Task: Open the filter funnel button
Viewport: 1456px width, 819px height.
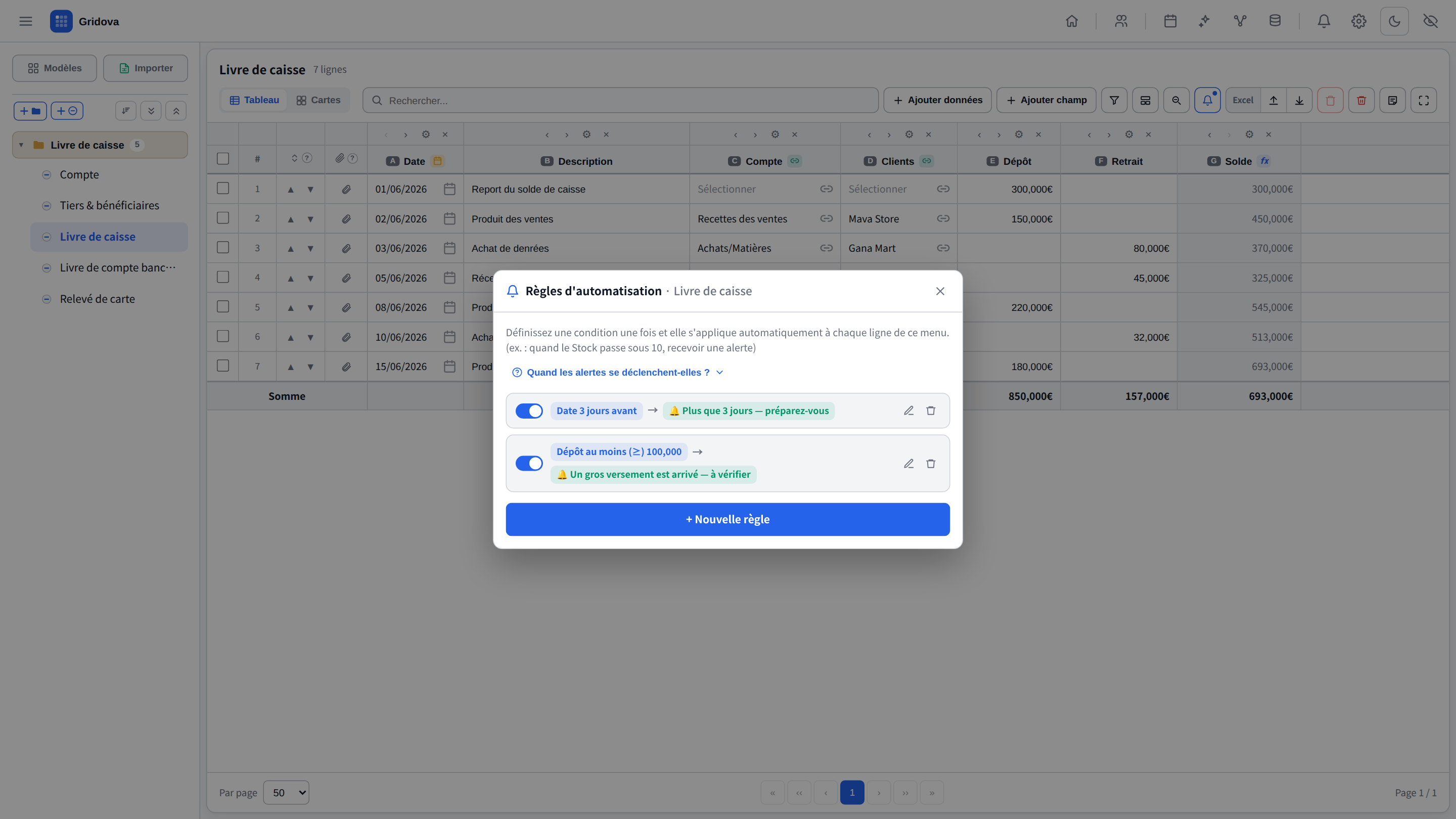Action: [x=1114, y=100]
